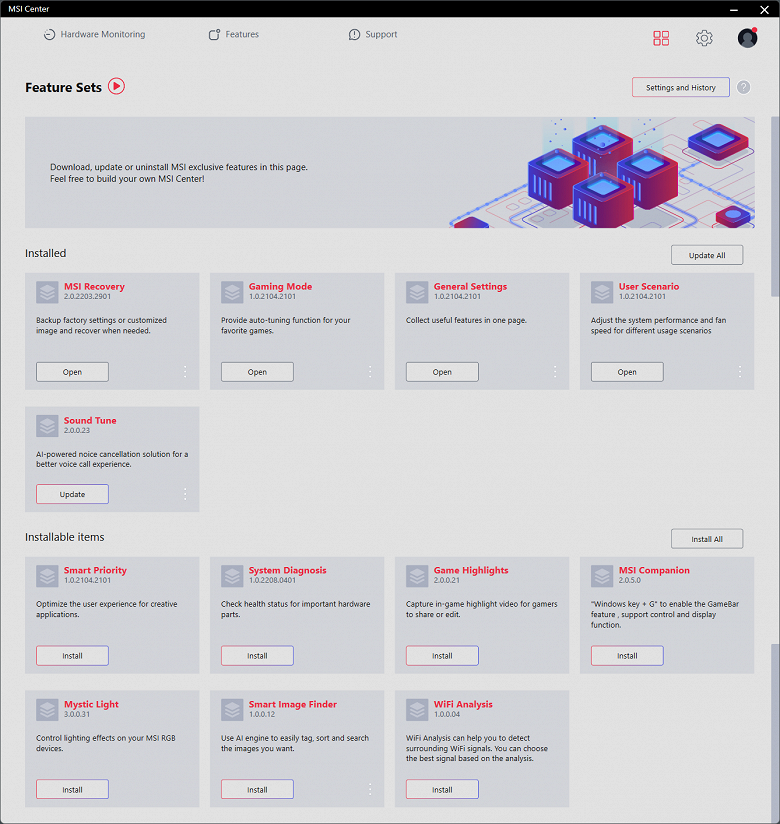
Task: Click the Update All button
Action: pos(707,255)
